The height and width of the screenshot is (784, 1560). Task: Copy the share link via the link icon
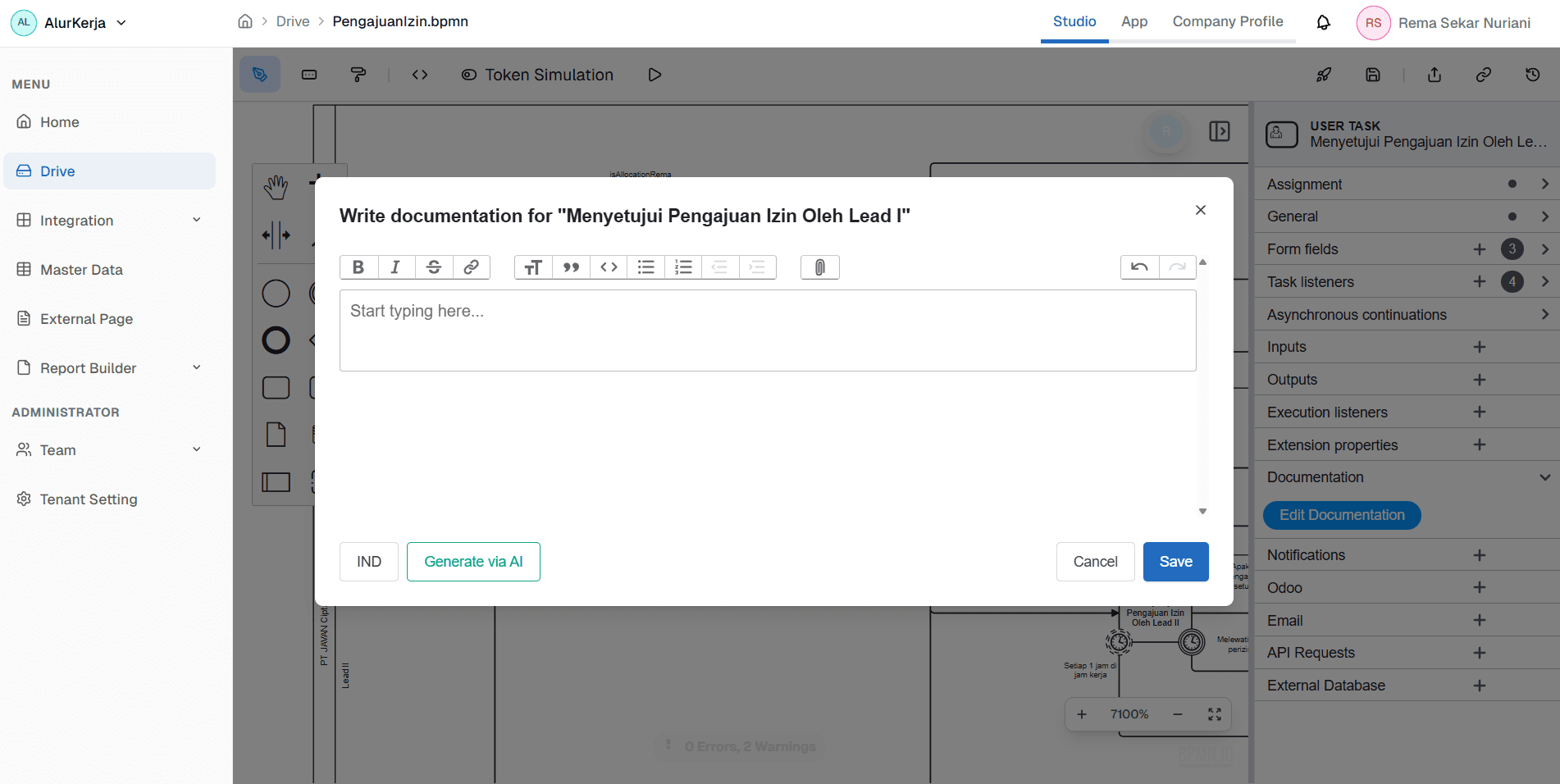pyautogui.click(x=1483, y=75)
